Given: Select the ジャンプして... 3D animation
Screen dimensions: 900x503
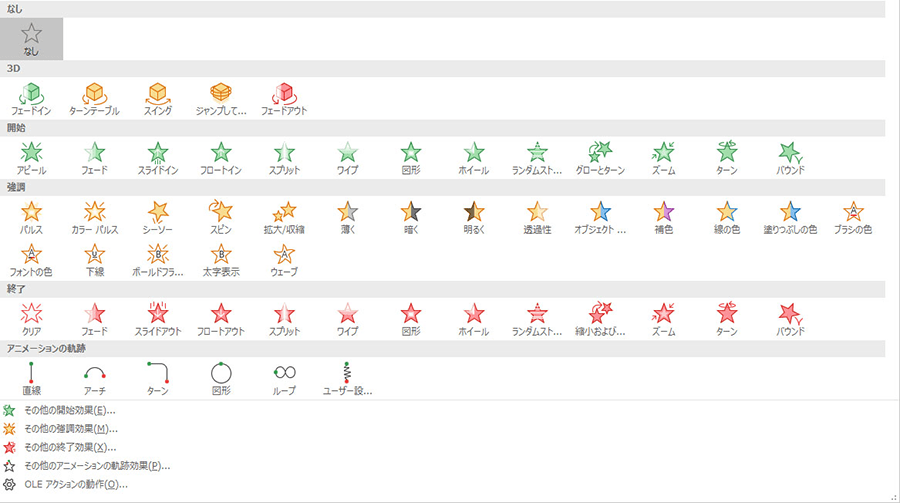Looking at the screenshot, I should tap(221, 99).
